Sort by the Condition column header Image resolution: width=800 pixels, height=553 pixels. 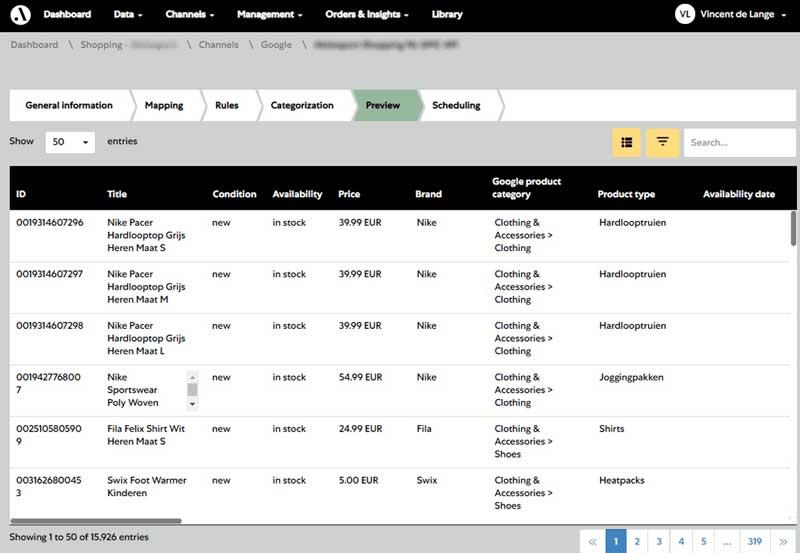(234, 194)
